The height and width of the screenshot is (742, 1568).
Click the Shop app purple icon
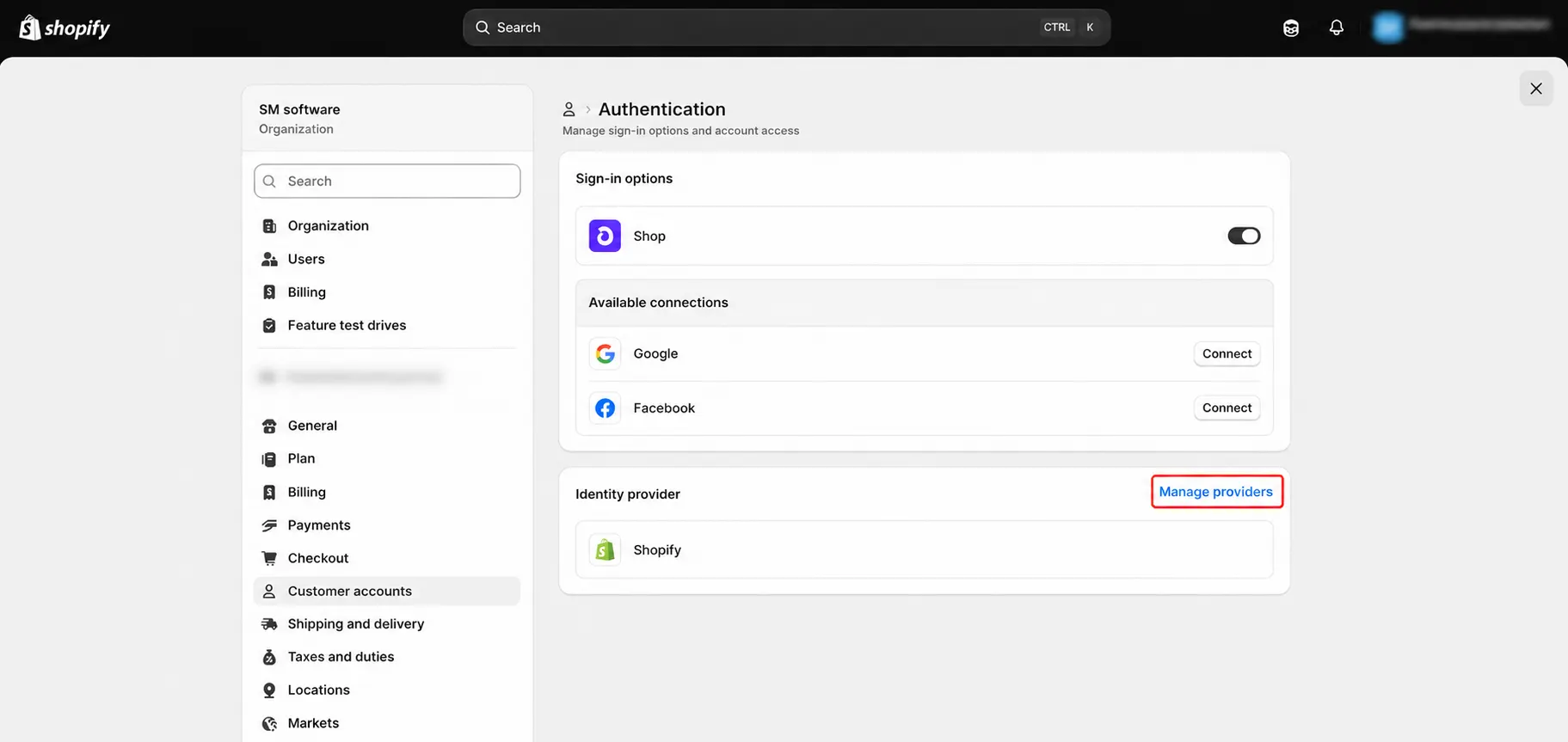click(x=605, y=236)
